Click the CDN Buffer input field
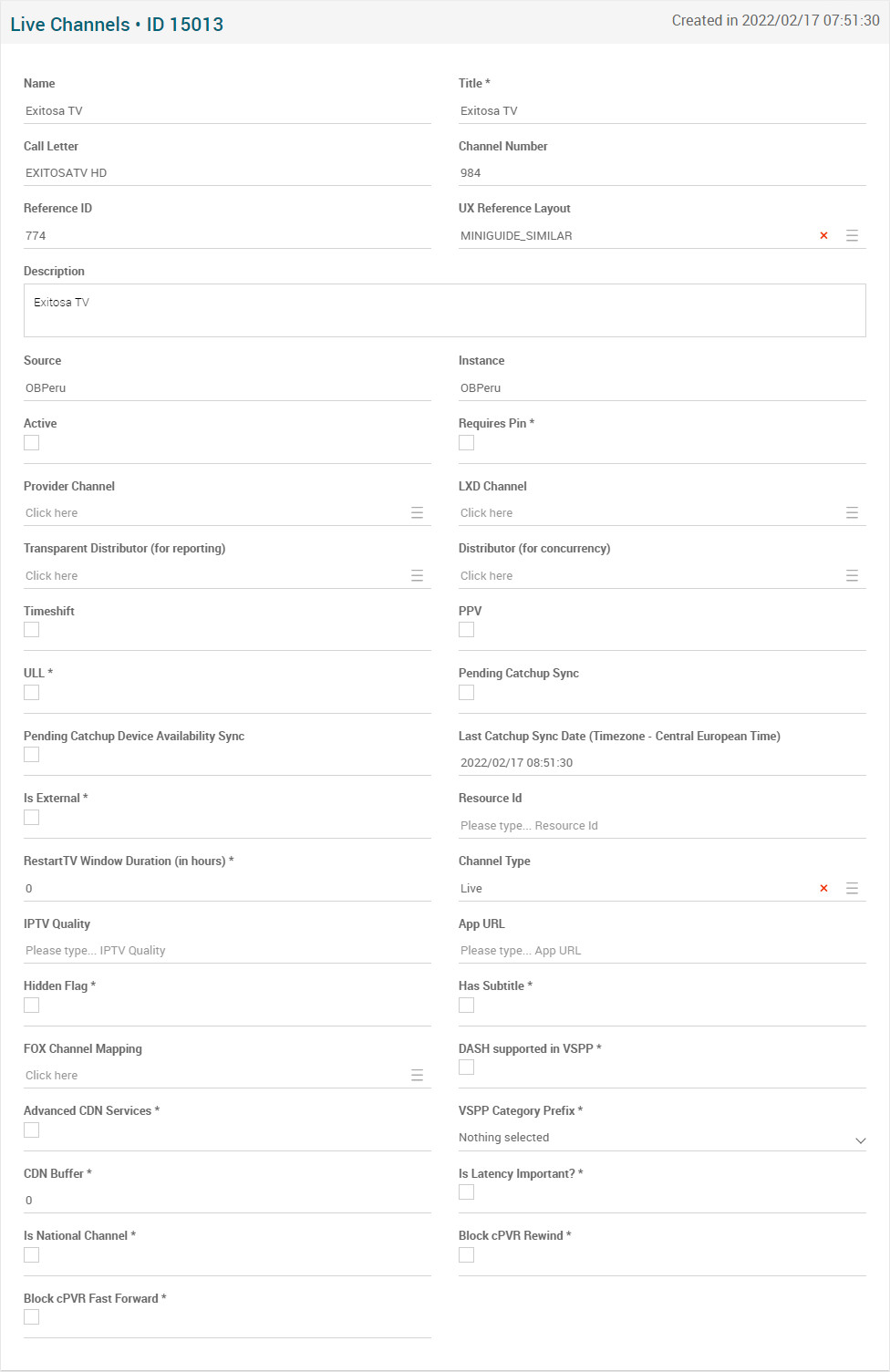 tap(227, 1201)
